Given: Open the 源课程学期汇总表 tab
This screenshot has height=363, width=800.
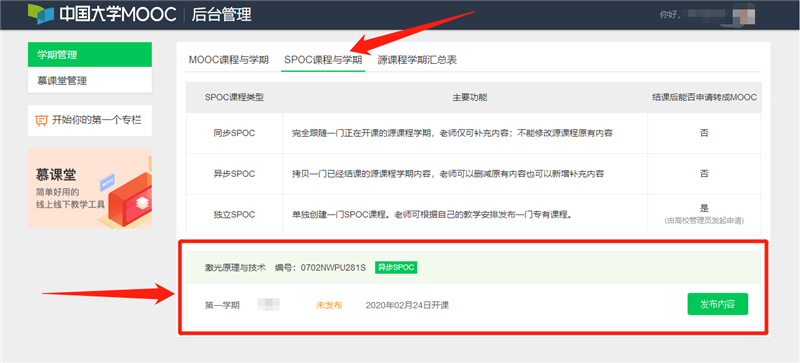Looking at the screenshot, I should coord(417,60).
